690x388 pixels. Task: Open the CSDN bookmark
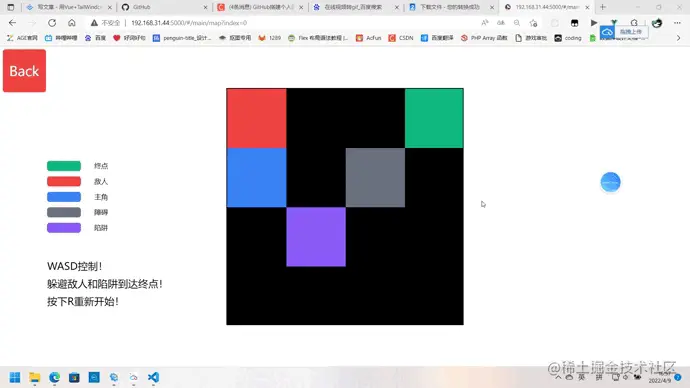tap(401, 38)
